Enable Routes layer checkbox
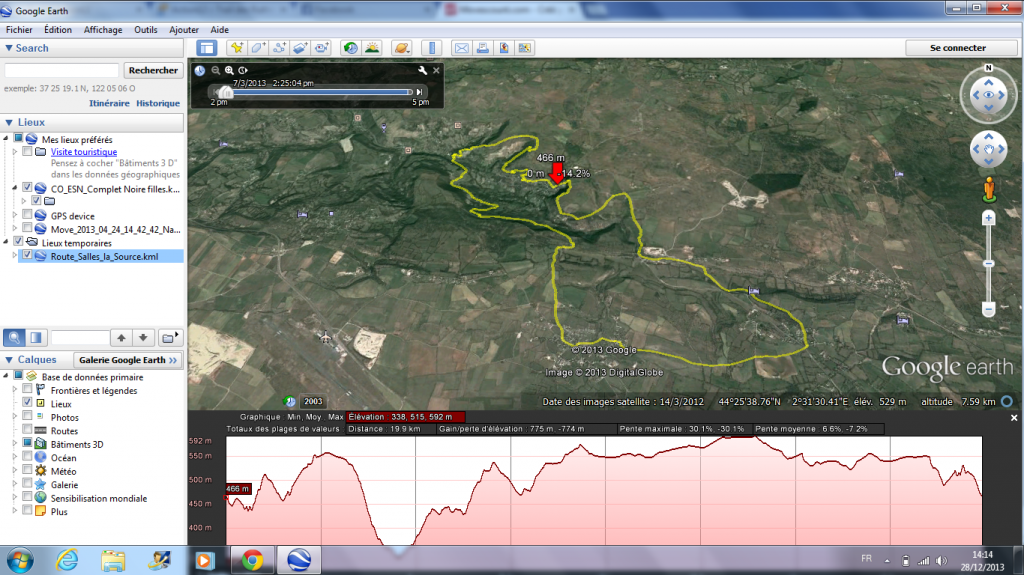 [x=27, y=430]
